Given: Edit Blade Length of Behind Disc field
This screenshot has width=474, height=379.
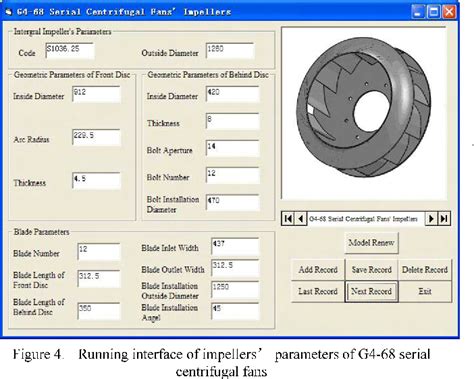Looking at the screenshot, I should coord(99,311).
